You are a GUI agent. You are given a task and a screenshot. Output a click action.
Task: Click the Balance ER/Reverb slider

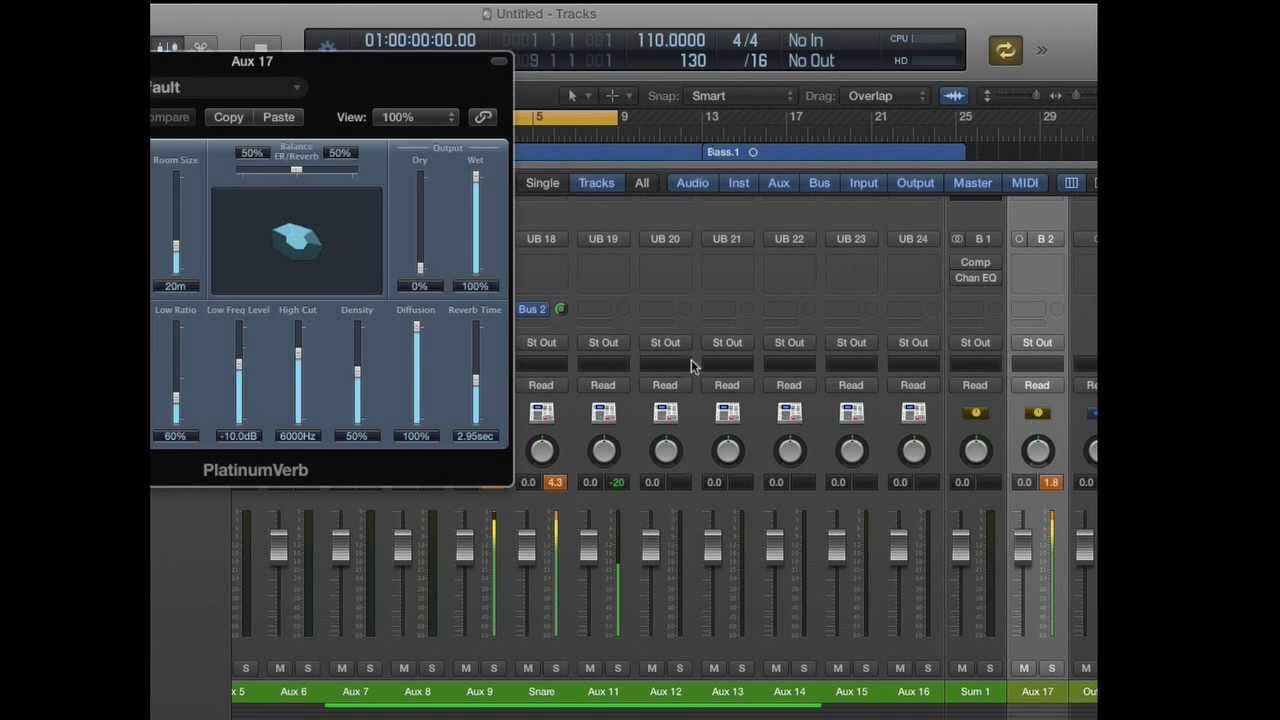pos(296,170)
